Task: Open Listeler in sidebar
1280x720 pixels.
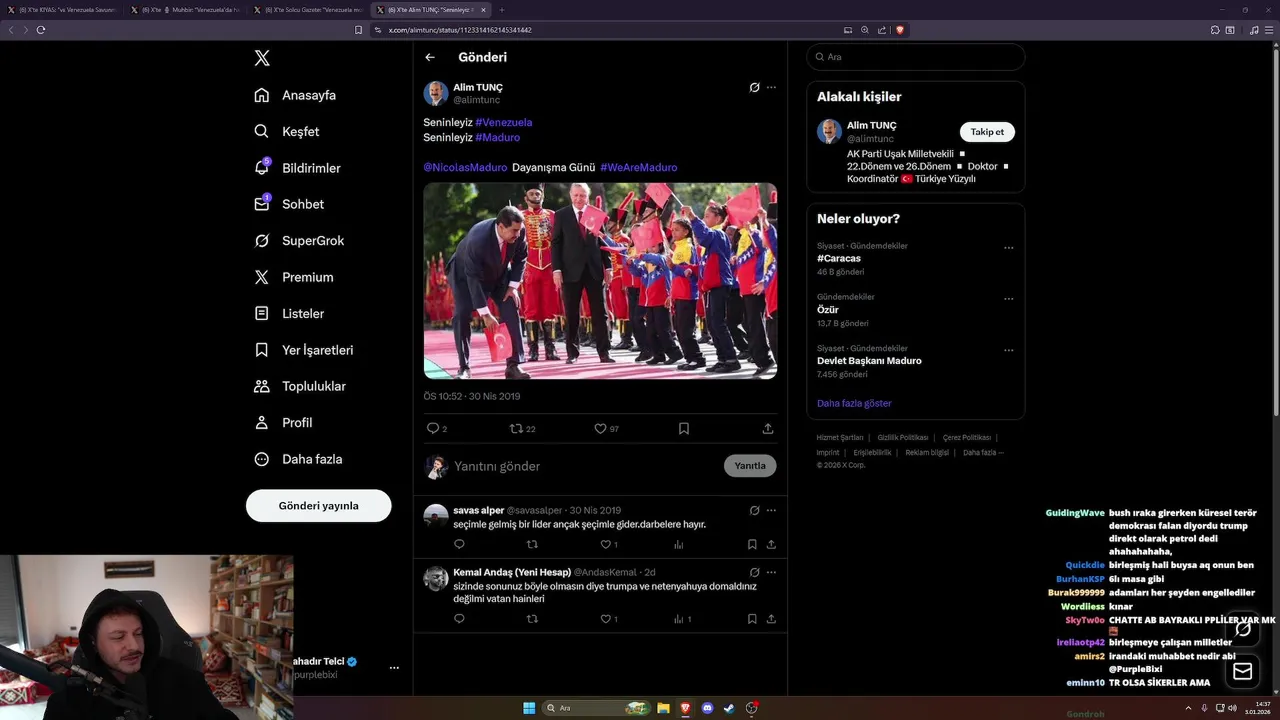Action: point(289,313)
